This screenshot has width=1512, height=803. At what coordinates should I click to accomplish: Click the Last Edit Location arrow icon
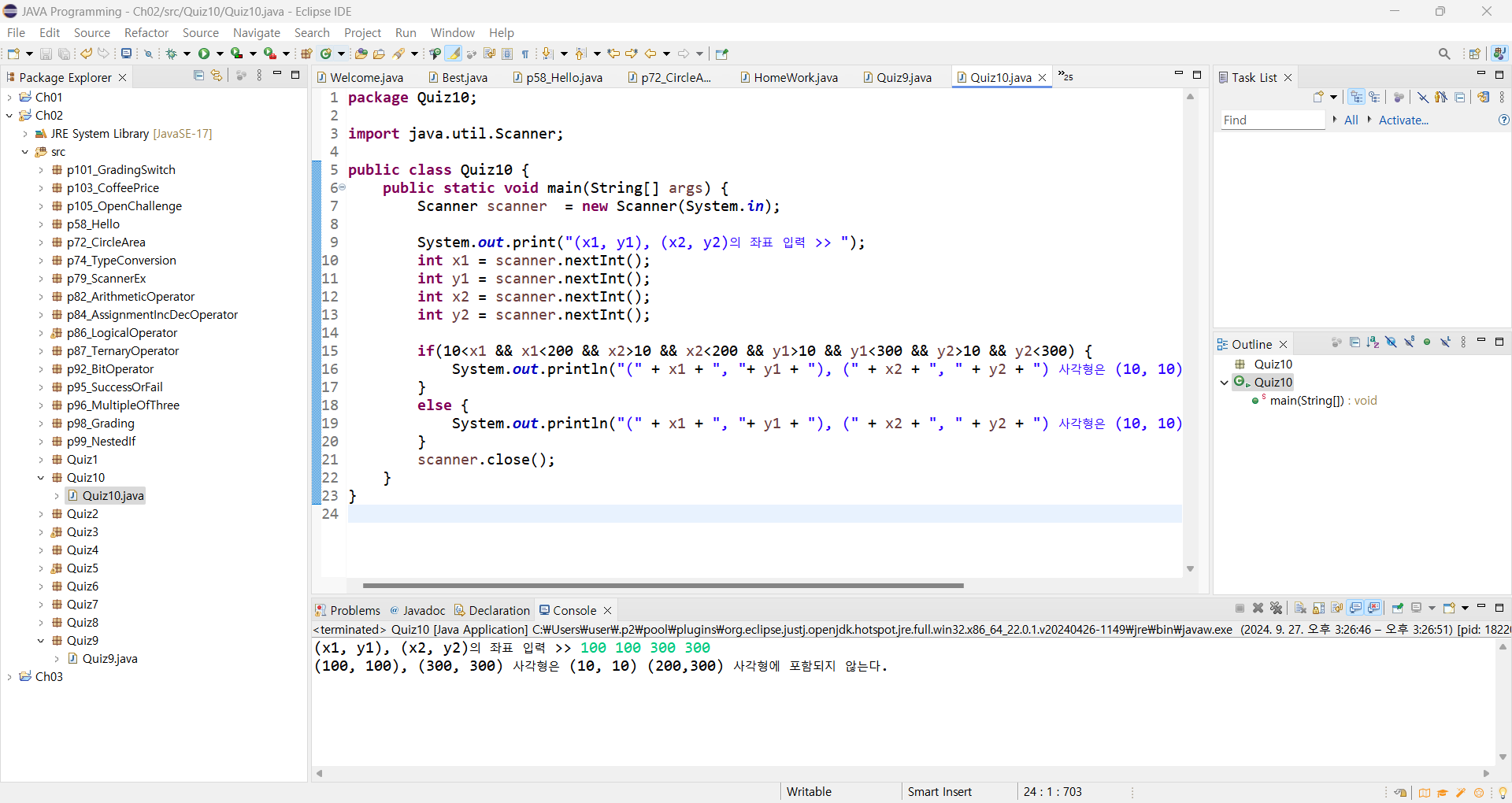pos(613,54)
